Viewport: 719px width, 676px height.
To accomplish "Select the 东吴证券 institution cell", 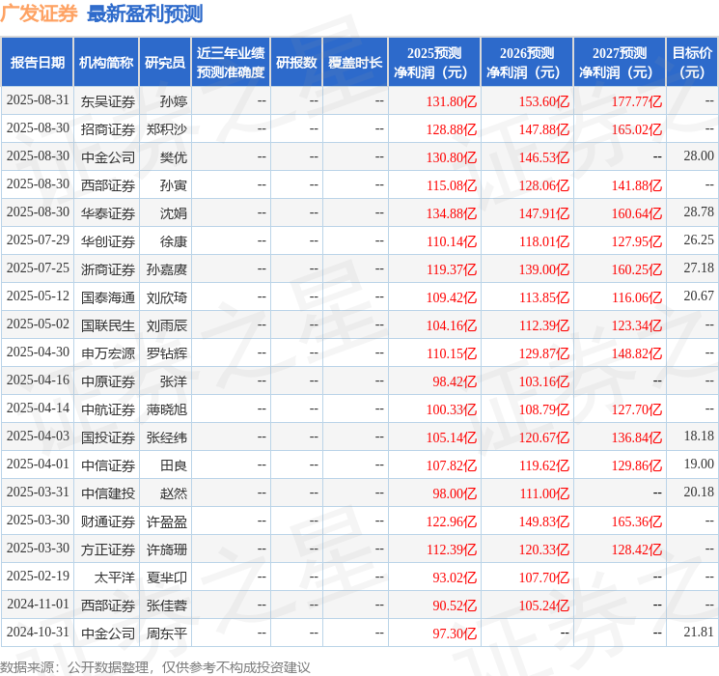I will (x=106, y=101).
